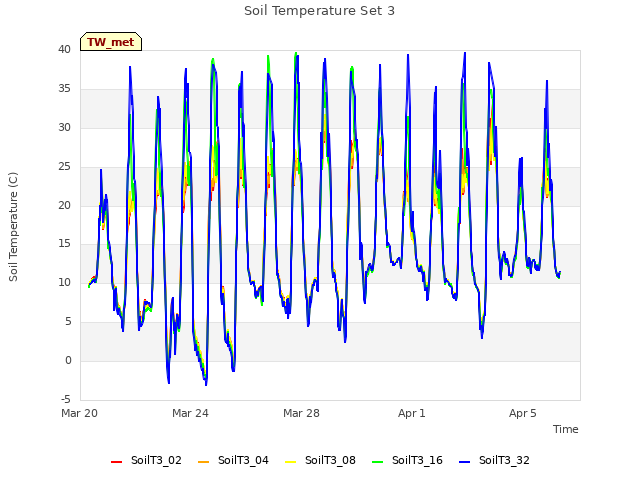Click the 20 y-axis tick label
640x480 pixels.
[64, 205]
